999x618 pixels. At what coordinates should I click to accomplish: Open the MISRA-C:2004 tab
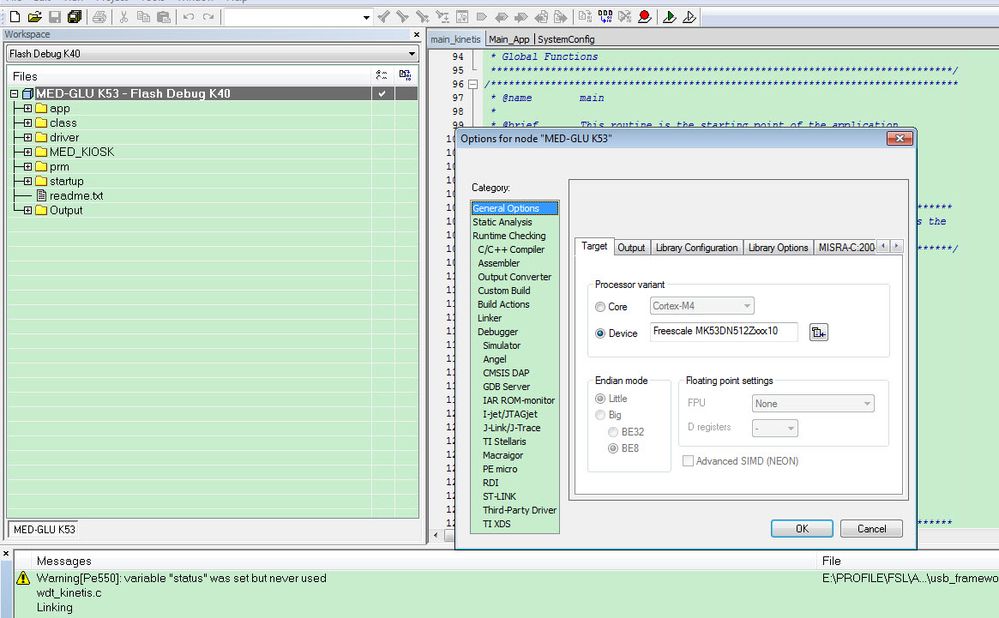click(x=847, y=247)
